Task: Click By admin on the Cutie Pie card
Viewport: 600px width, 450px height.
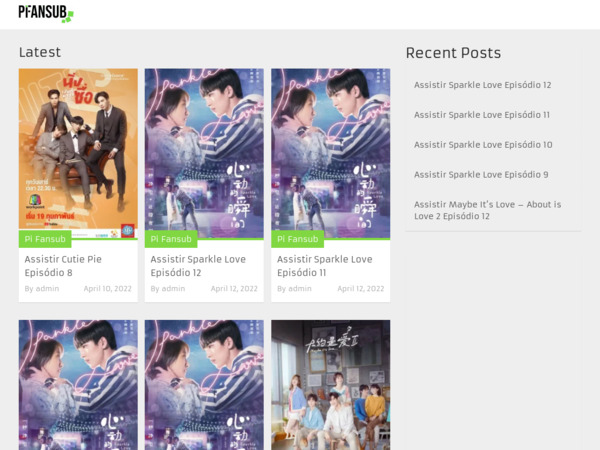Action: pyautogui.click(x=42, y=289)
